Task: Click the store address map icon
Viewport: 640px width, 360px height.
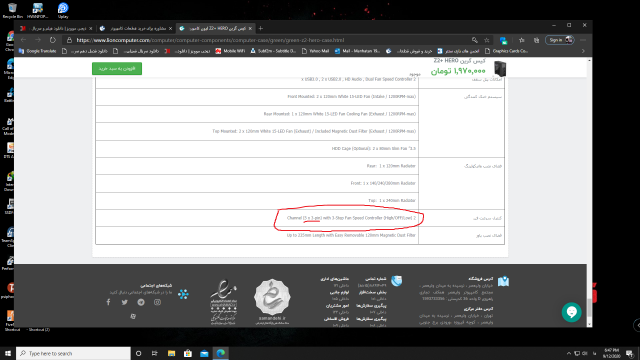Action: (503, 281)
